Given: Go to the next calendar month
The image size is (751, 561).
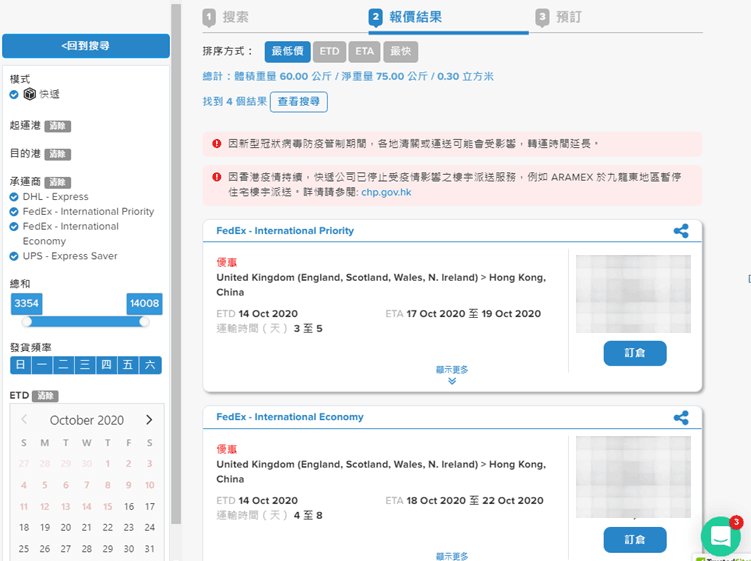Looking at the screenshot, I should coord(149,420).
